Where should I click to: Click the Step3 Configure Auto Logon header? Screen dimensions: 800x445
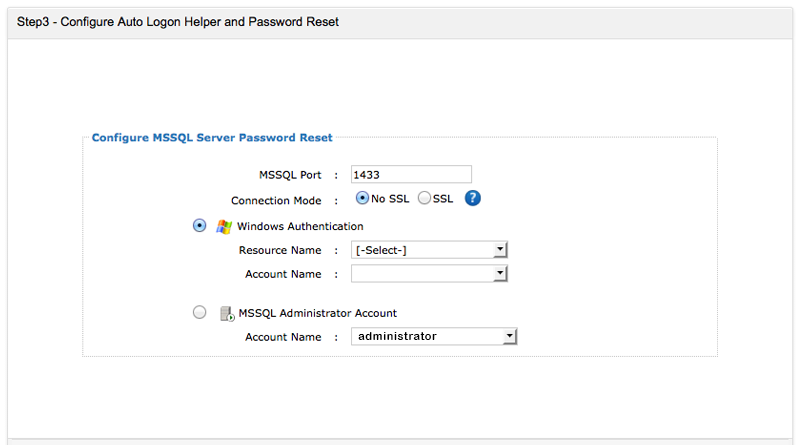[178, 21]
